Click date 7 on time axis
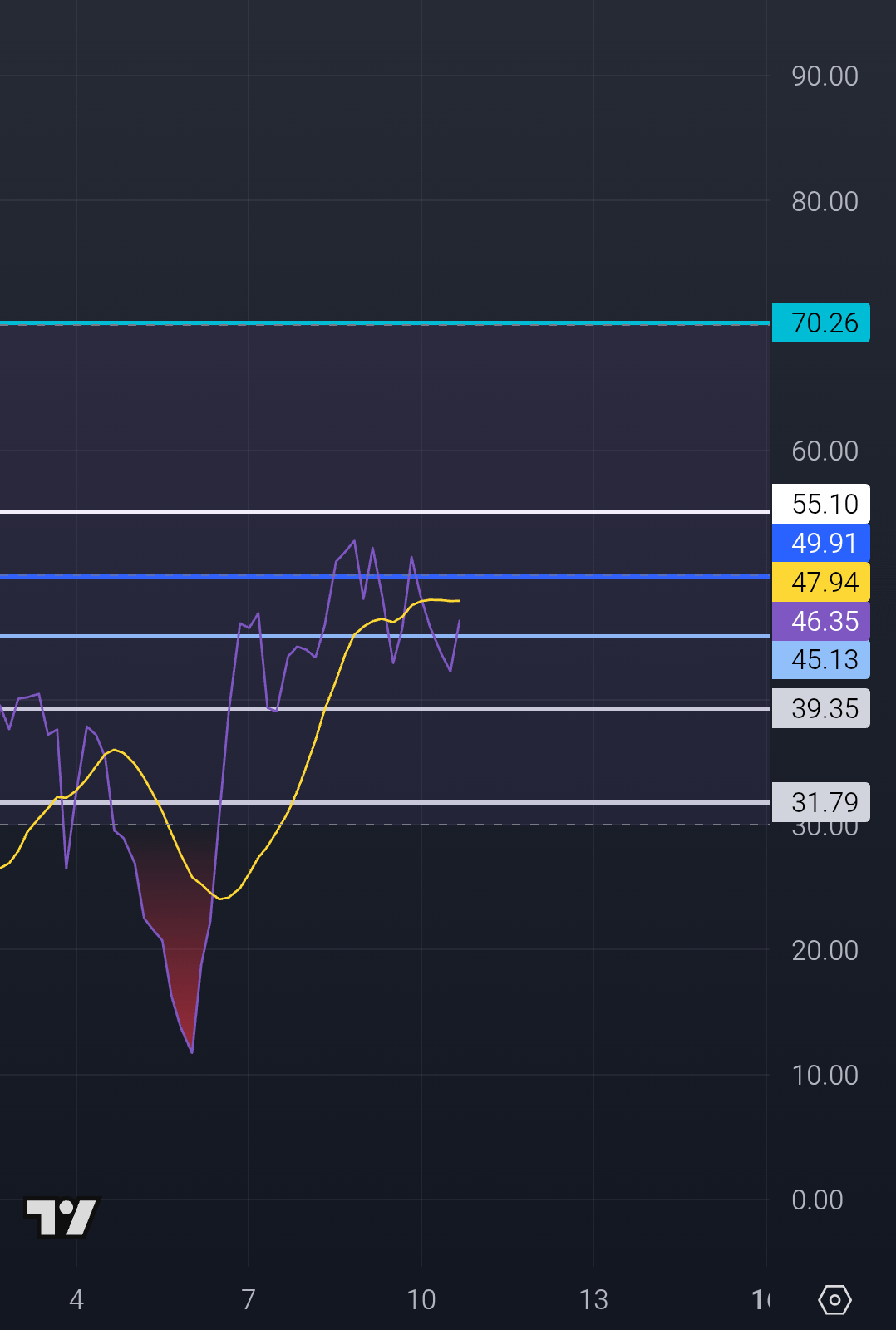This screenshot has height=1330, width=896. [x=249, y=1299]
